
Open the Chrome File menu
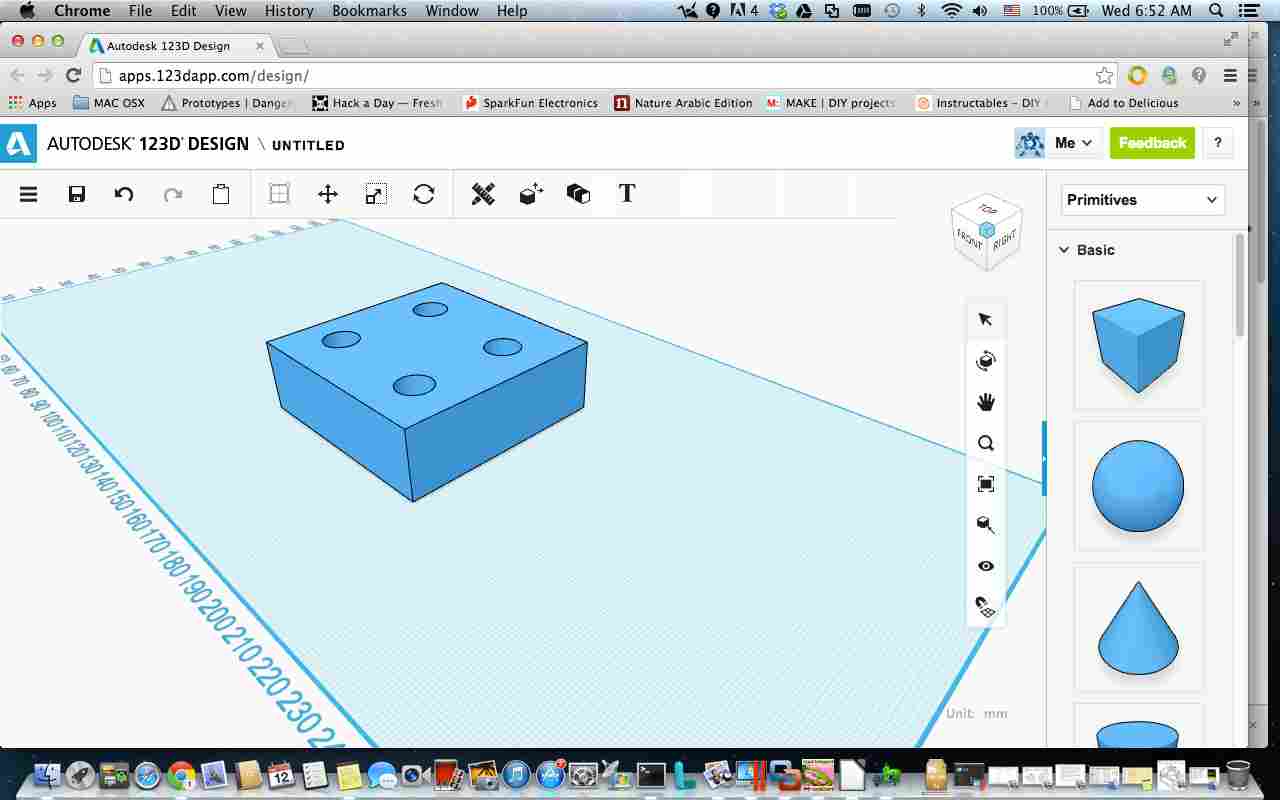140,11
